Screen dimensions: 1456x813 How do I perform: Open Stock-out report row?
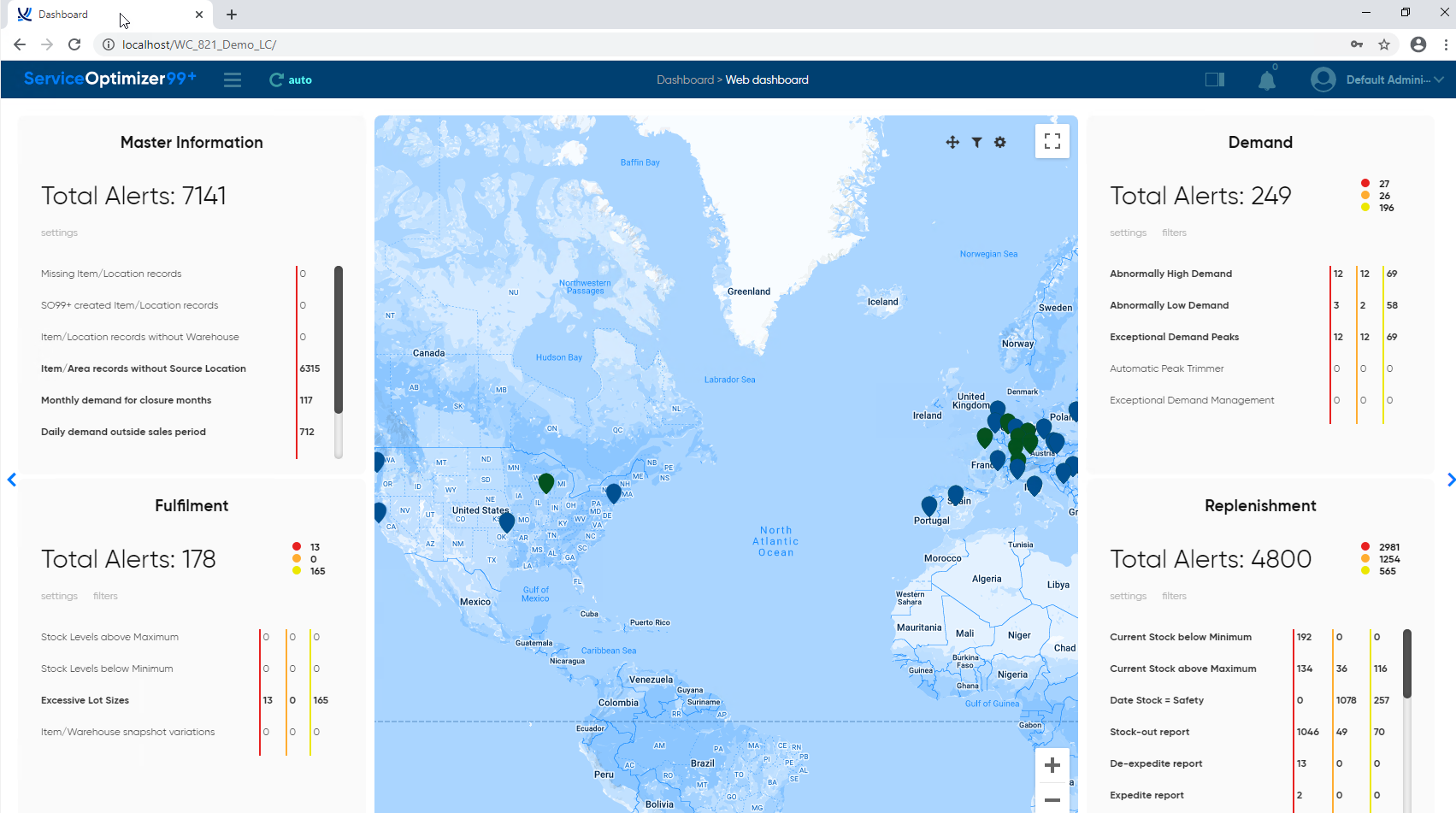[1251, 732]
